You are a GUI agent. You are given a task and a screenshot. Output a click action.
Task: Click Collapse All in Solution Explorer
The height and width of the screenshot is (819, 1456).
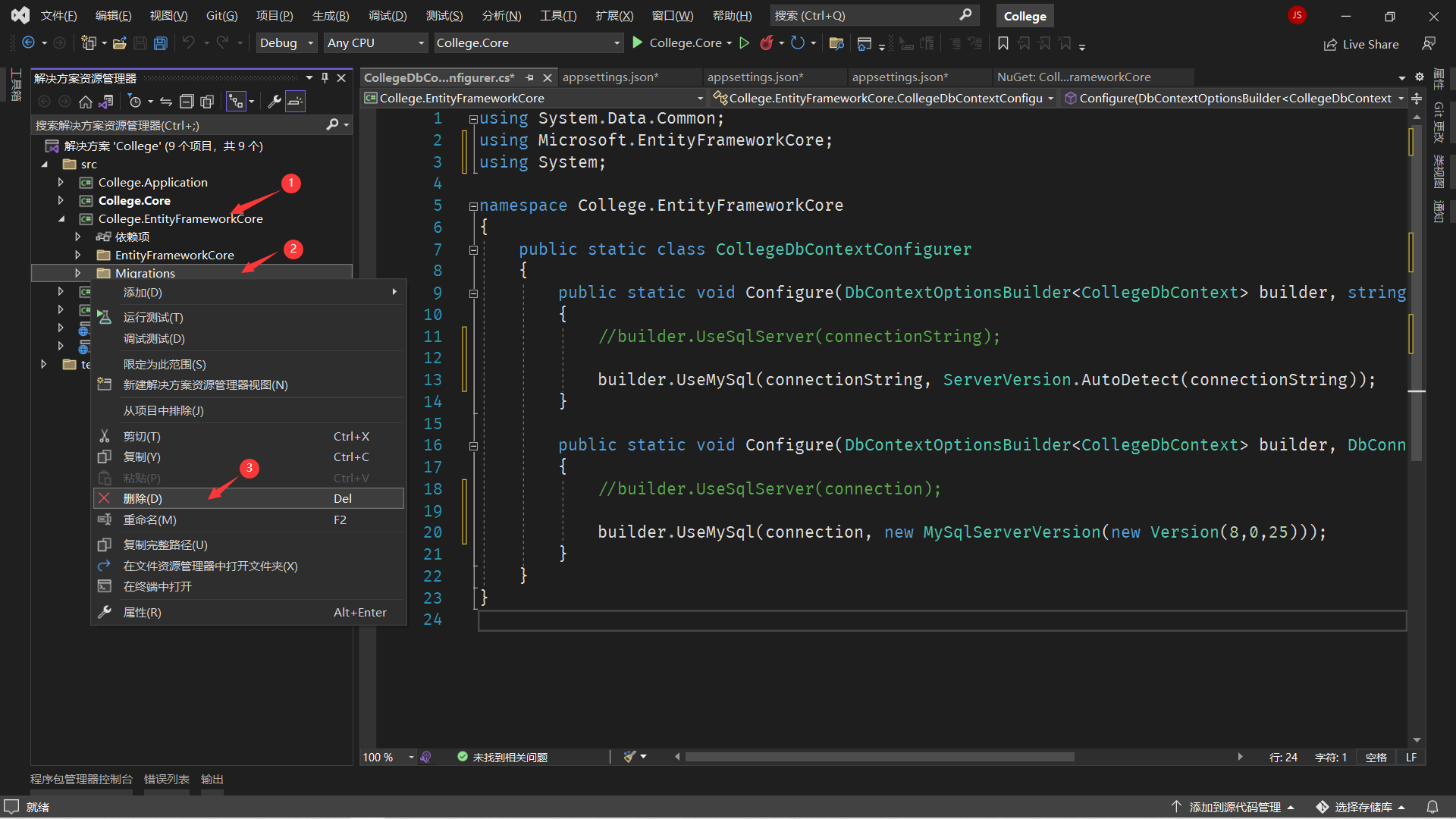point(187,102)
